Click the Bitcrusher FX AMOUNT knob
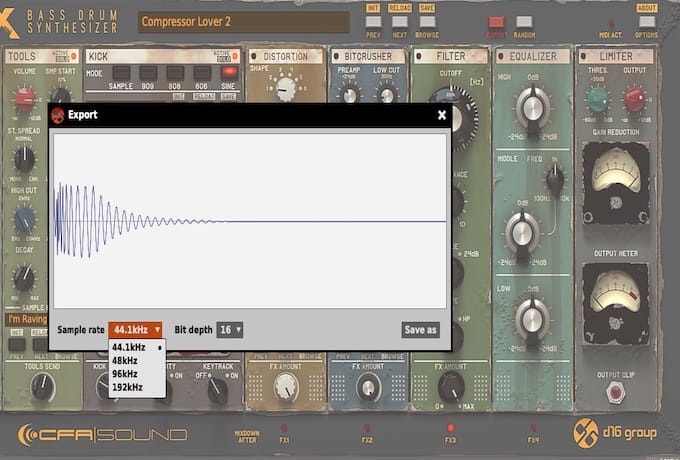This screenshot has width=680, height=460. click(x=368, y=387)
